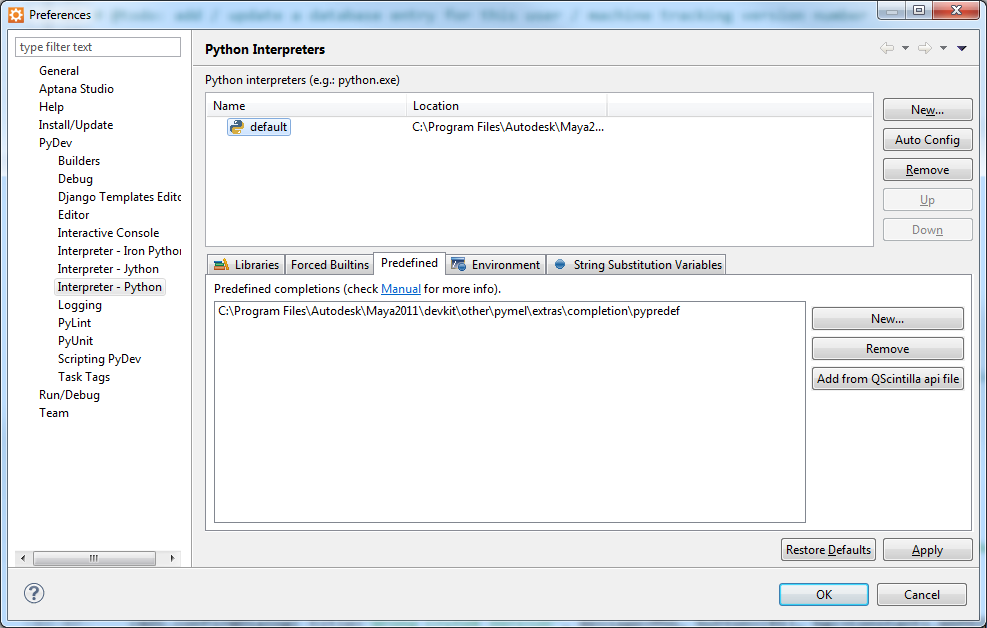Click the tree horizontal scrollbar thumb

pyautogui.click(x=94, y=558)
